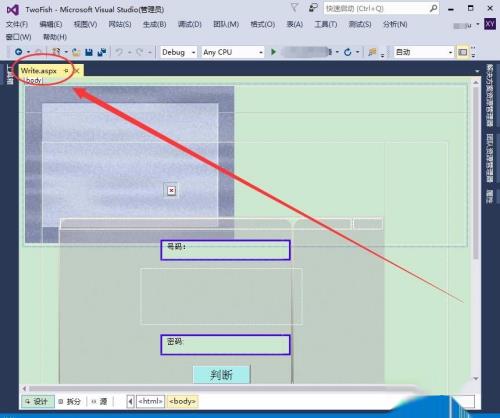This screenshot has height=418, width=500.
Task: Select the <html> tag in tag navigator
Action: point(151,401)
